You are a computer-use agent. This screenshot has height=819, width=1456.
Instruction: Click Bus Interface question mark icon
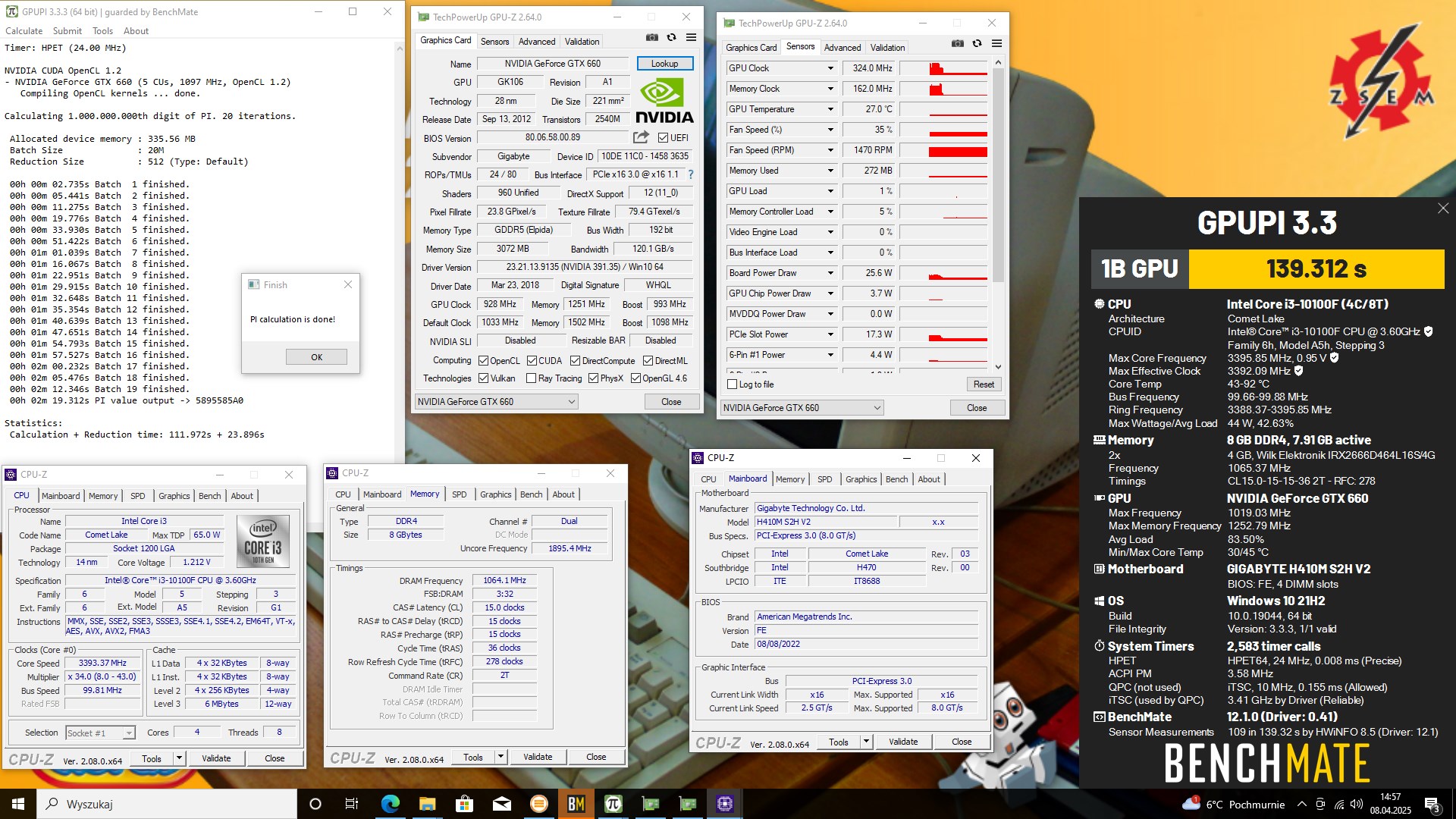[x=690, y=174]
